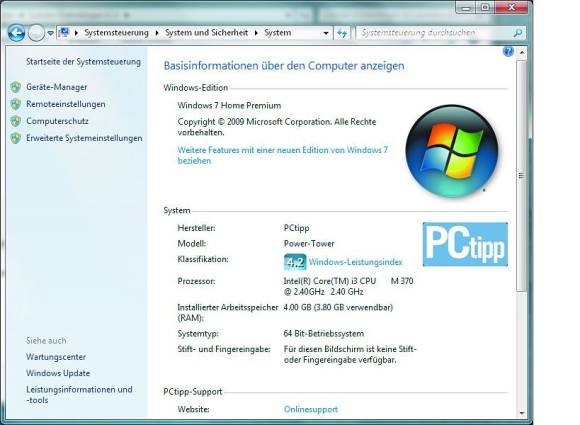
Task: Go back with the blue back arrow
Action: [x=16, y=33]
